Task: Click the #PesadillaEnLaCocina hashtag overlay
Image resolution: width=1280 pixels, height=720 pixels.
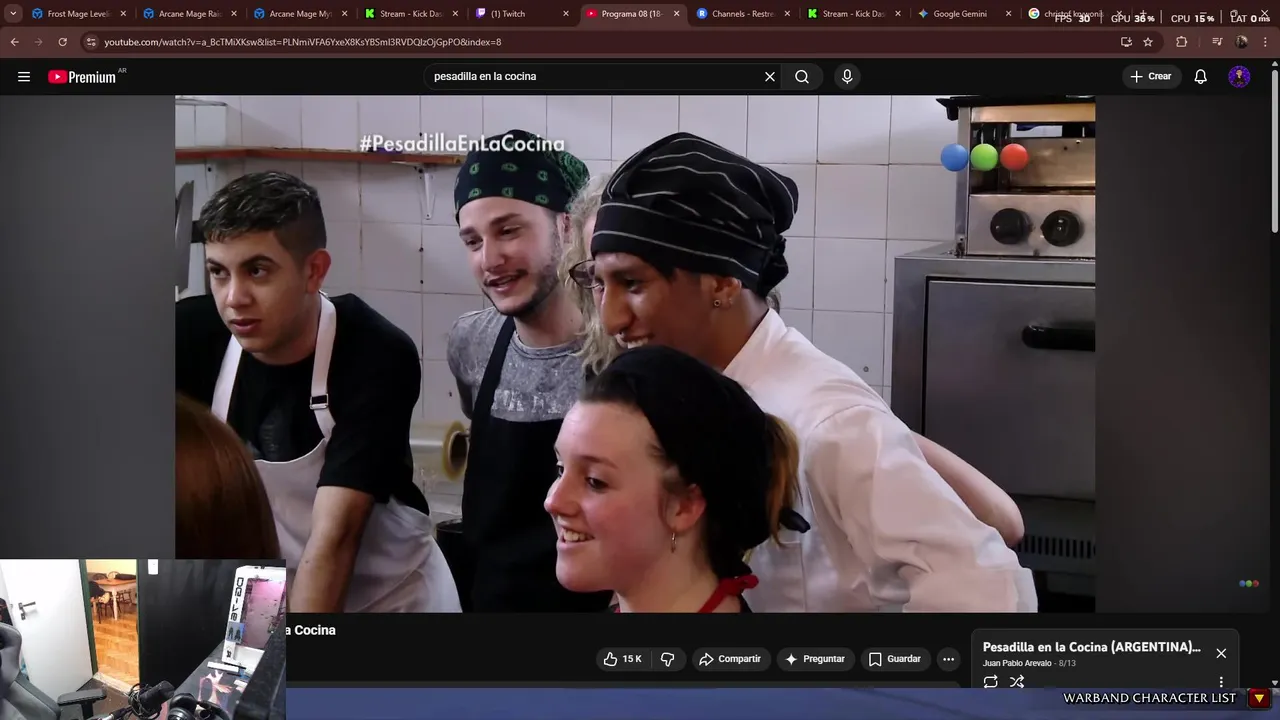Action: pos(462,144)
